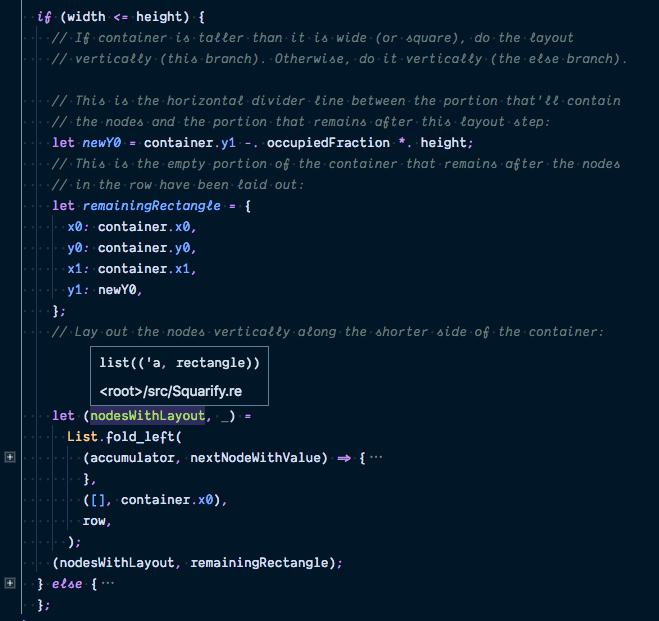Click the if keyword at top
The image size is (659, 621).
point(44,17)
